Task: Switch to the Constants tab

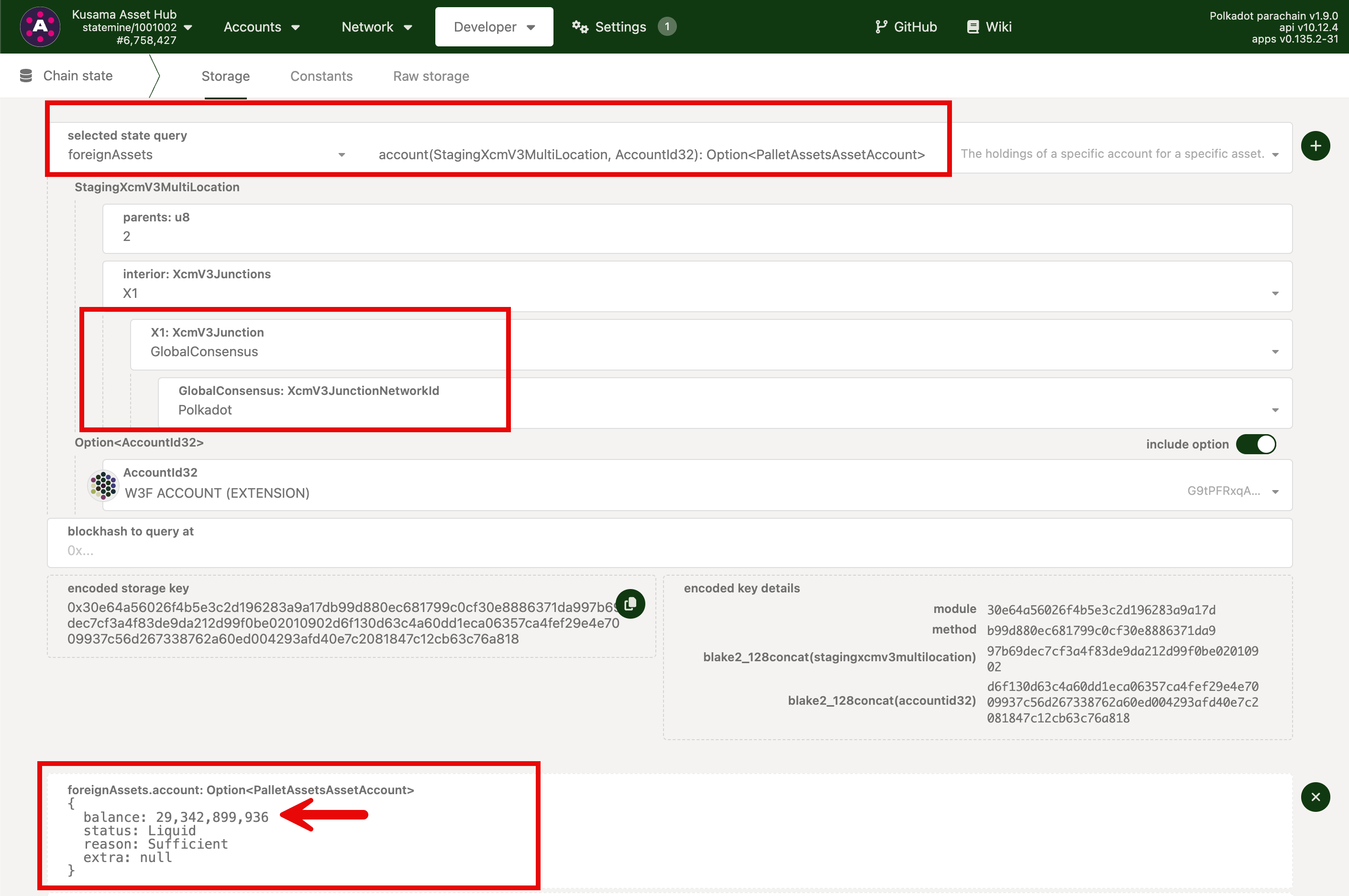Action: 321,76
